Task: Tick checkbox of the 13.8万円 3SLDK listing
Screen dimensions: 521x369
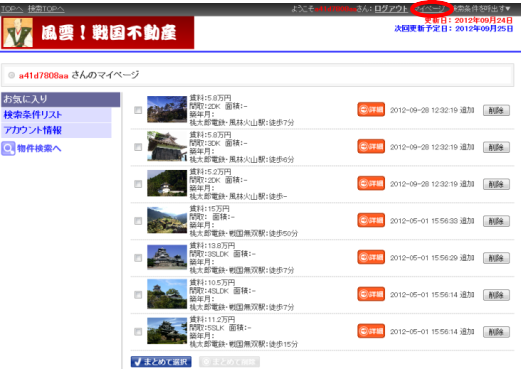Action: (x=138, y=258)
